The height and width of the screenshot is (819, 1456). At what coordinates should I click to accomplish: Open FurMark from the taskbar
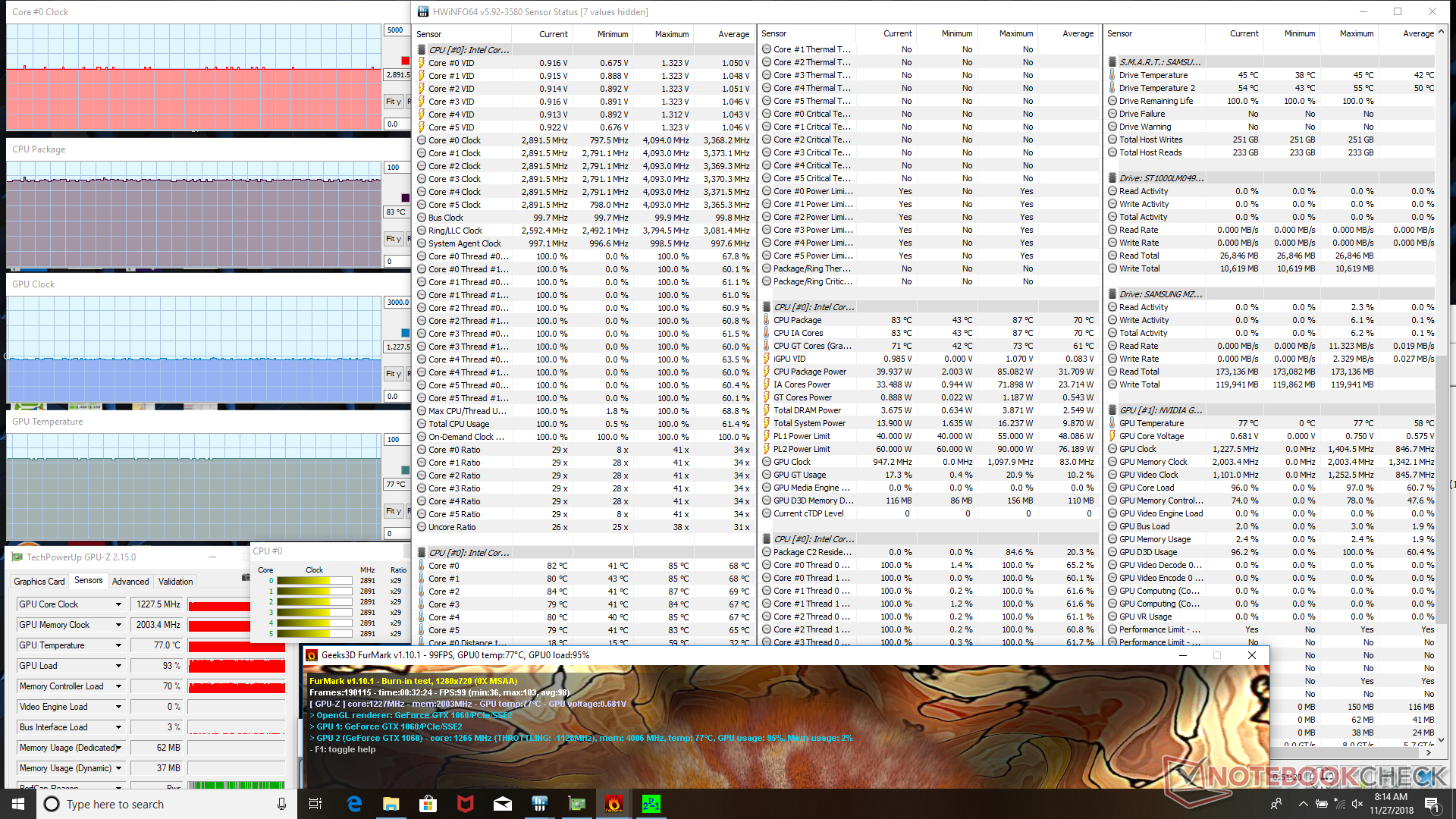coord(614,804)
